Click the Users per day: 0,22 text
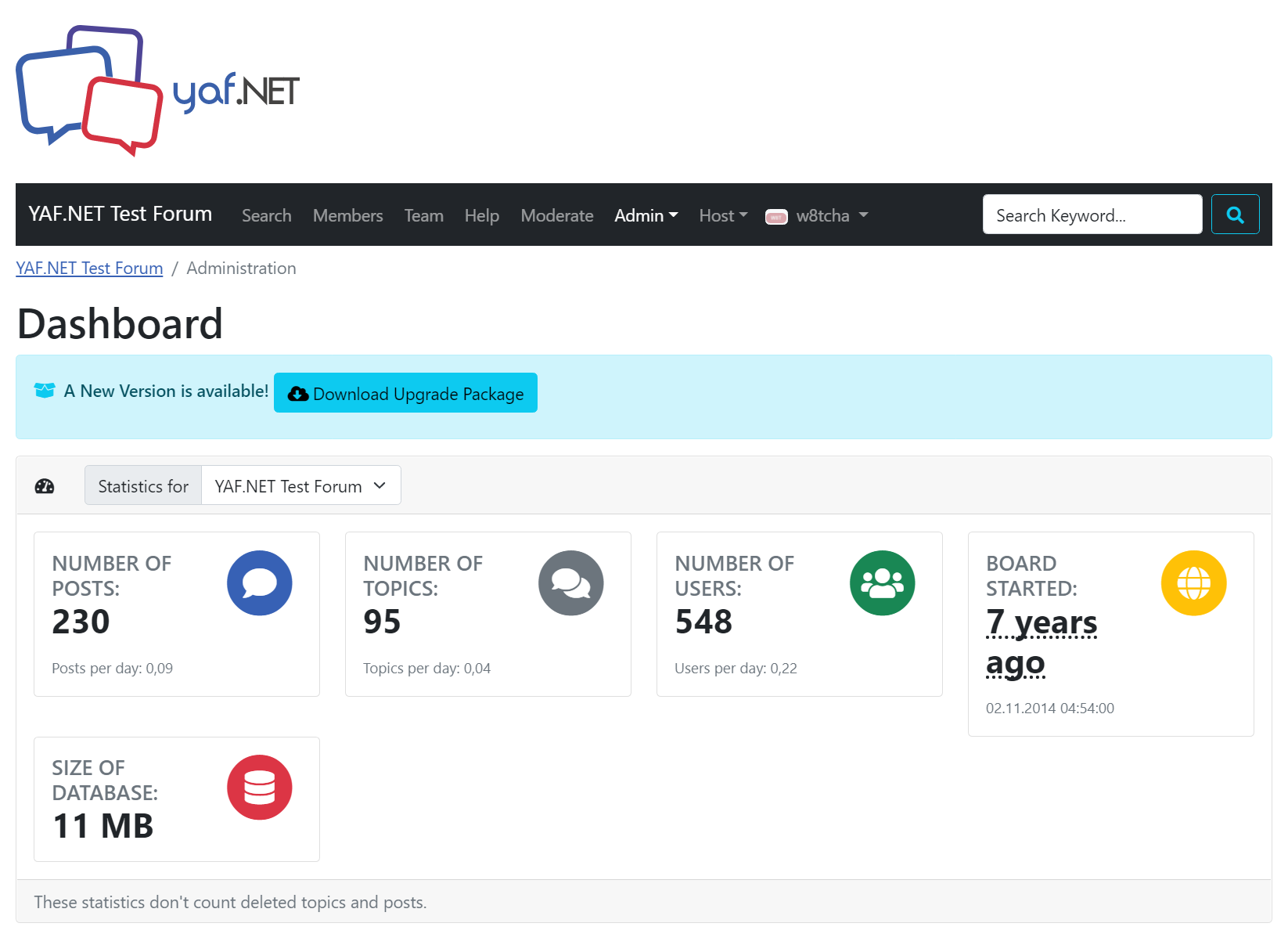The image size is (1288, 934). (x=736, y=668)
